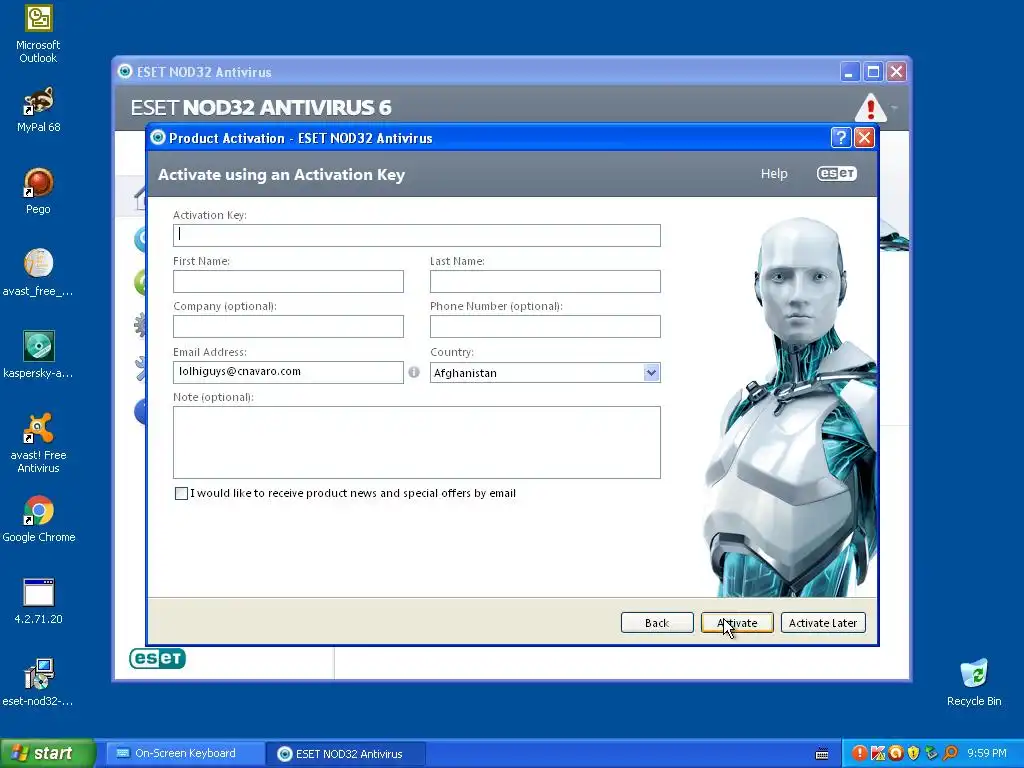The width and height of the screenshot is (1024, 768).
Task: Click the Kaspersky tray icon
Action: point(878,754)
